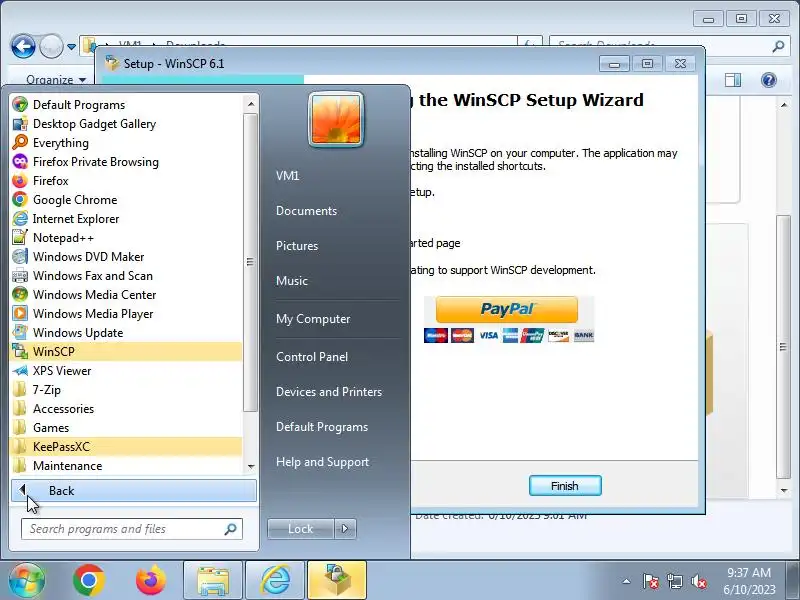Image resolution: width=800 pixels, height=600 pixels.
Task: Open Default Programs in the programs list
Action: coord(126,105)
